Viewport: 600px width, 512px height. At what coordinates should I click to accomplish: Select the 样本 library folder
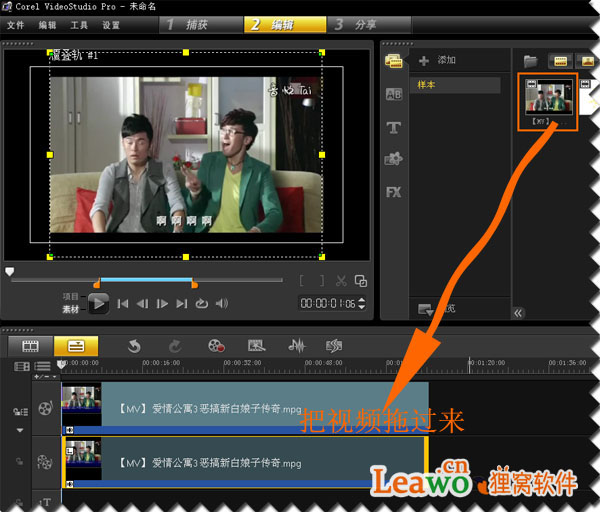(455, 85)
